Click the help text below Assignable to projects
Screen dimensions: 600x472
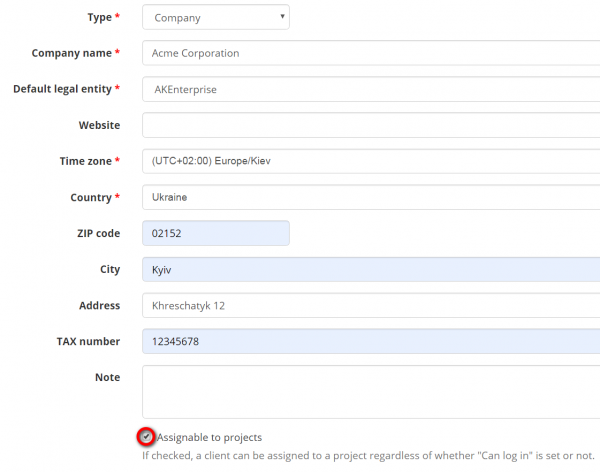tap(370, 456)
